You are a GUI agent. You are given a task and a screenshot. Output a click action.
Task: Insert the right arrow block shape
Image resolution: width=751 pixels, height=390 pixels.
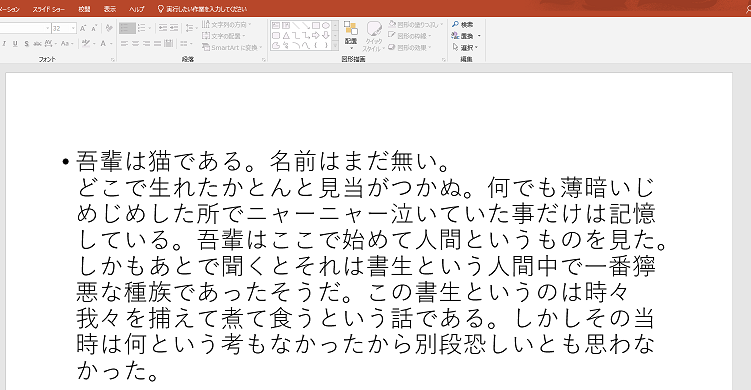coord(316,35)
